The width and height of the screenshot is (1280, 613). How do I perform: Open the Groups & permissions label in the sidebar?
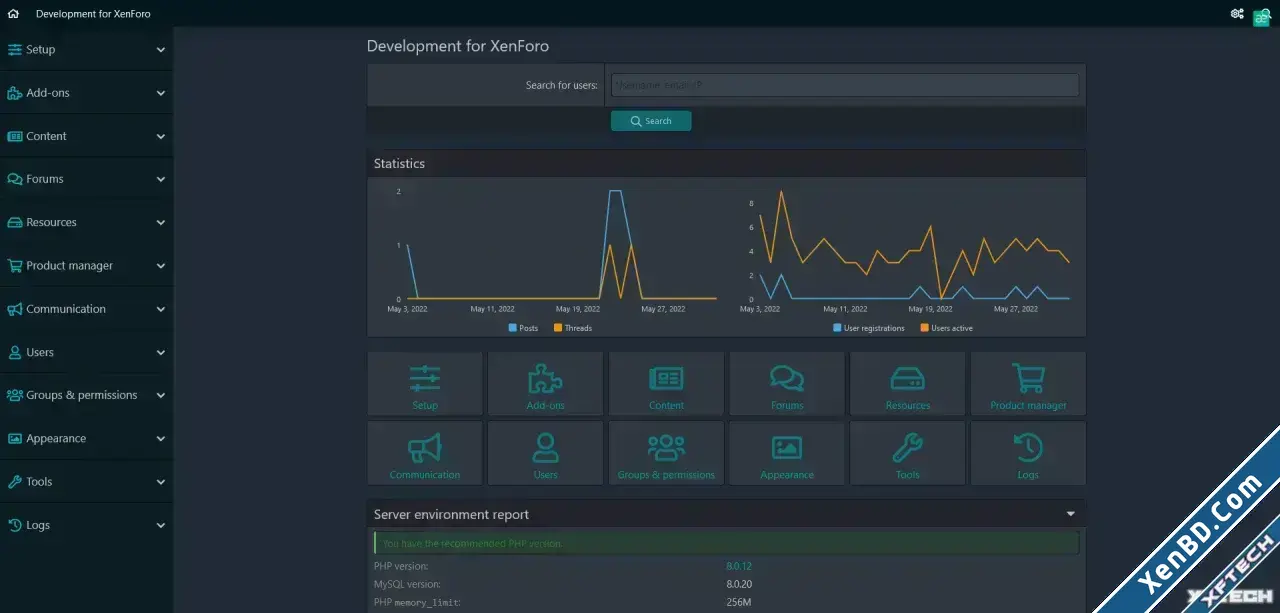(82, 395)
